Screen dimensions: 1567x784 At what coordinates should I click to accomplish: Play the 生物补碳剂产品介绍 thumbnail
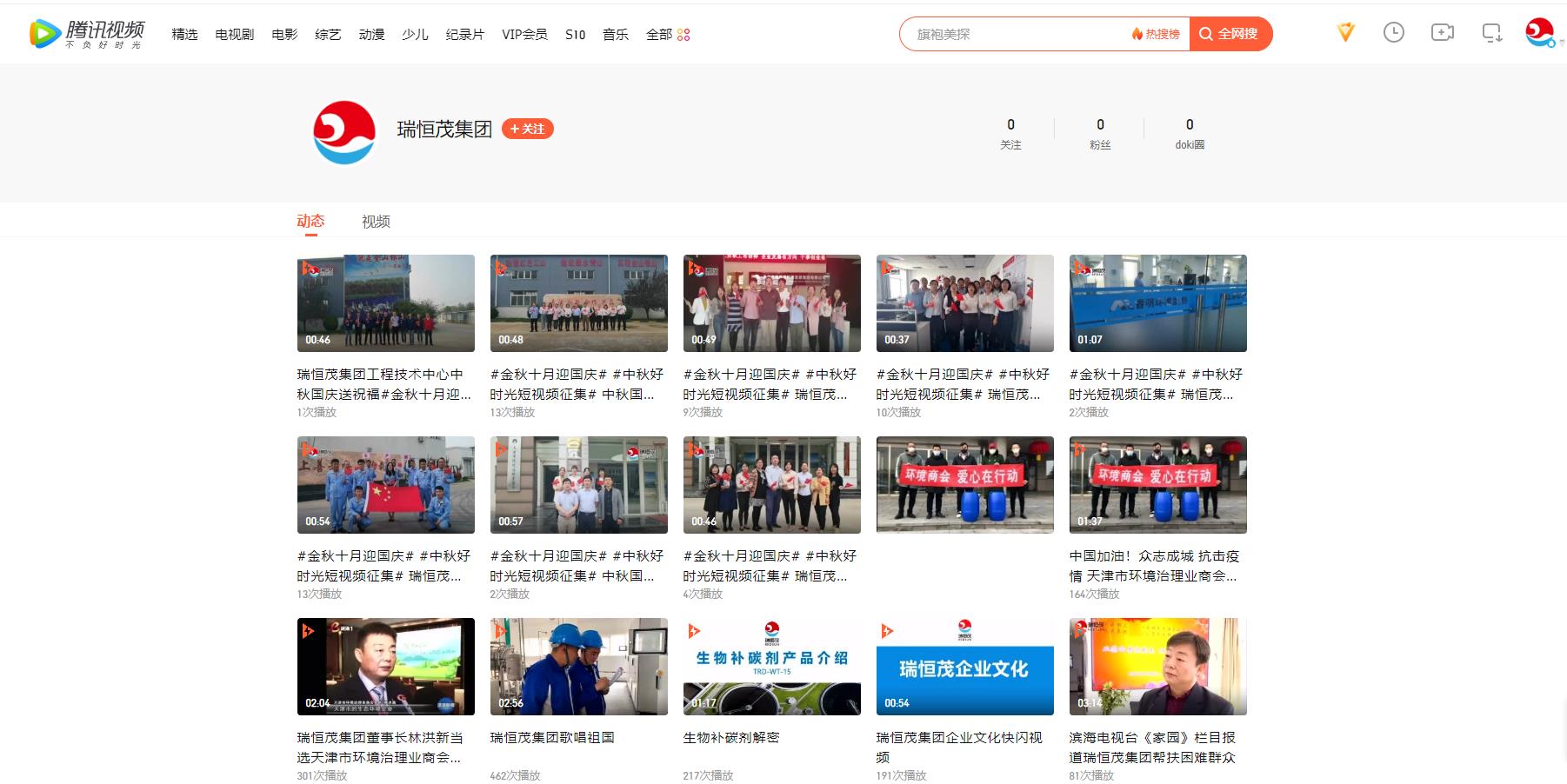click(772, 667)
